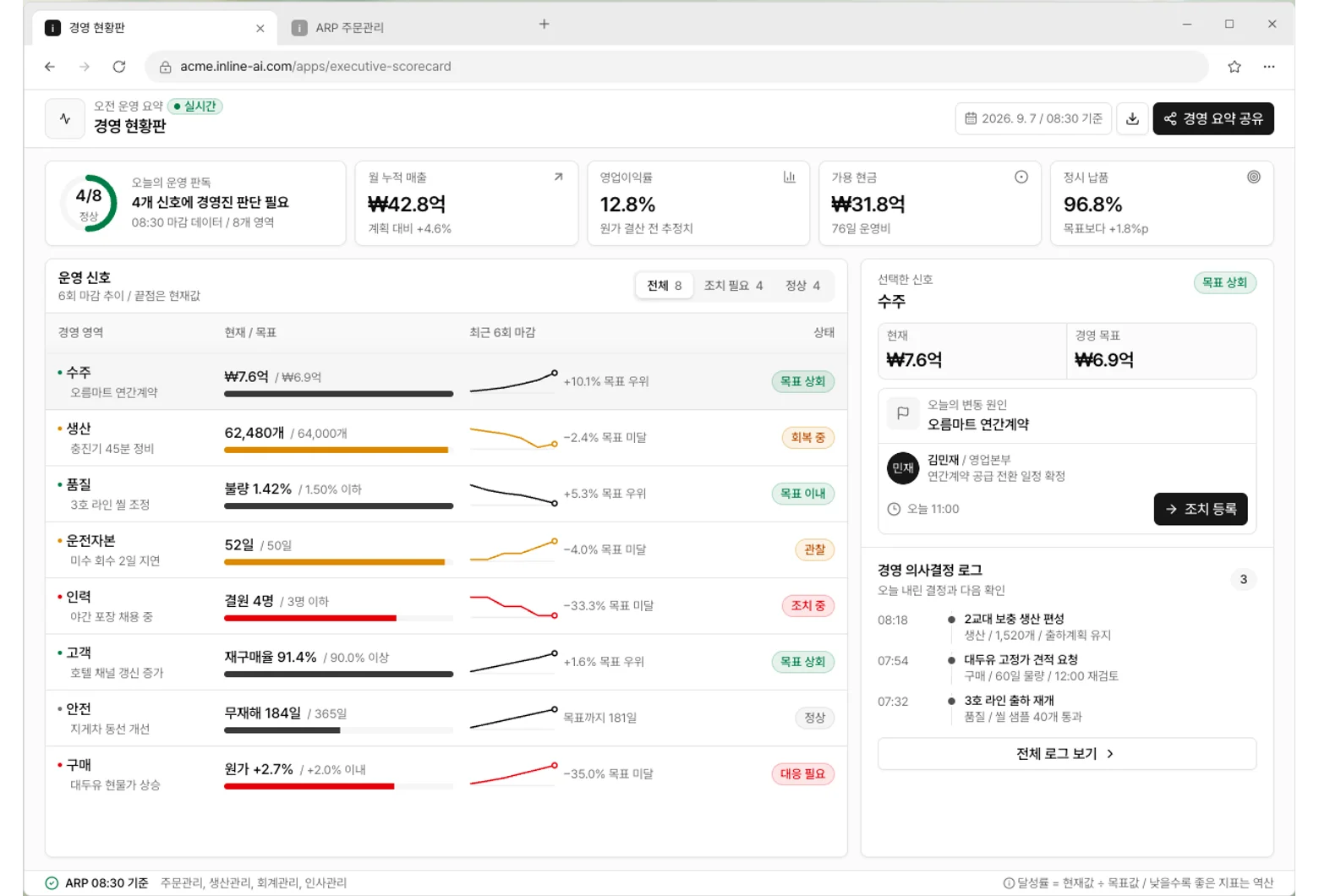The width and height of the screenshot is (1319, 896).
Task: Click the 대응 필요 badge in 구매 row
Action: pyautogui.click(x=802, y=774)
